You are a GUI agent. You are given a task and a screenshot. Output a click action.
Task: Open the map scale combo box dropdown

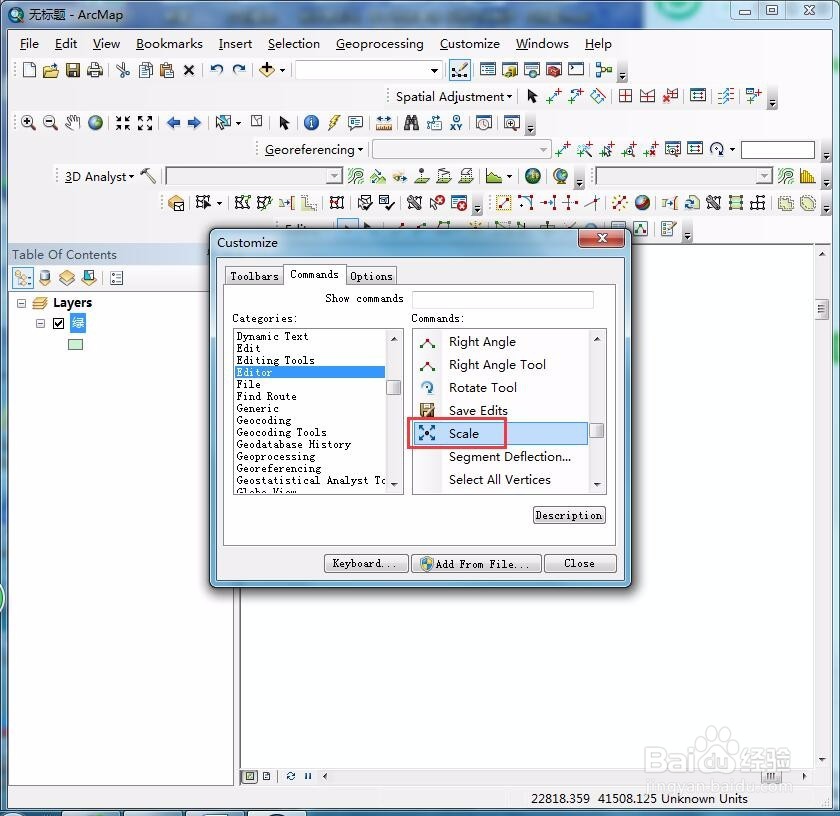tap(434, 70)
